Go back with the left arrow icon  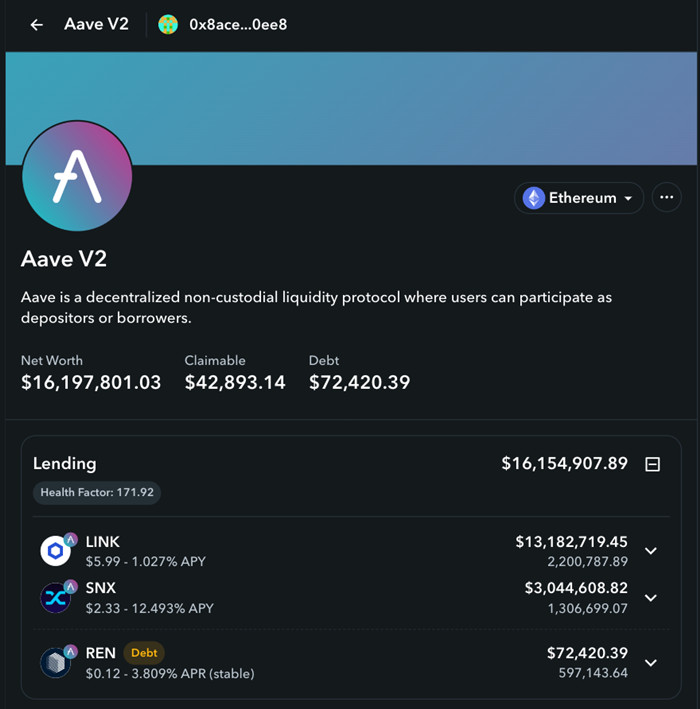(x=37, y=25)
